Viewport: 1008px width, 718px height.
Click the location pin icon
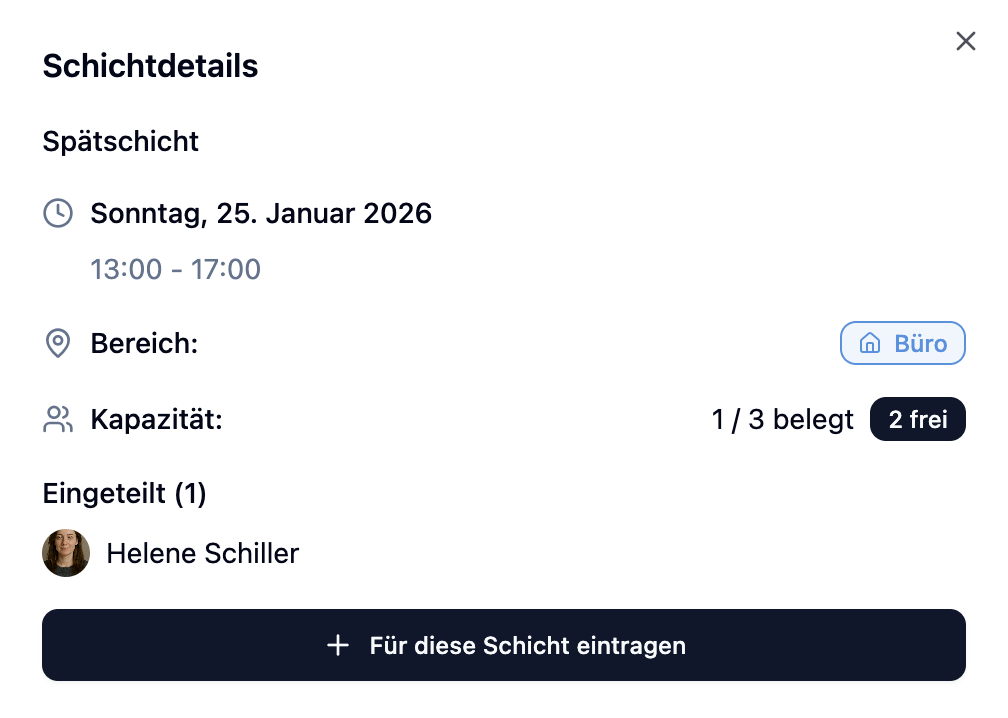click(58, 344)
